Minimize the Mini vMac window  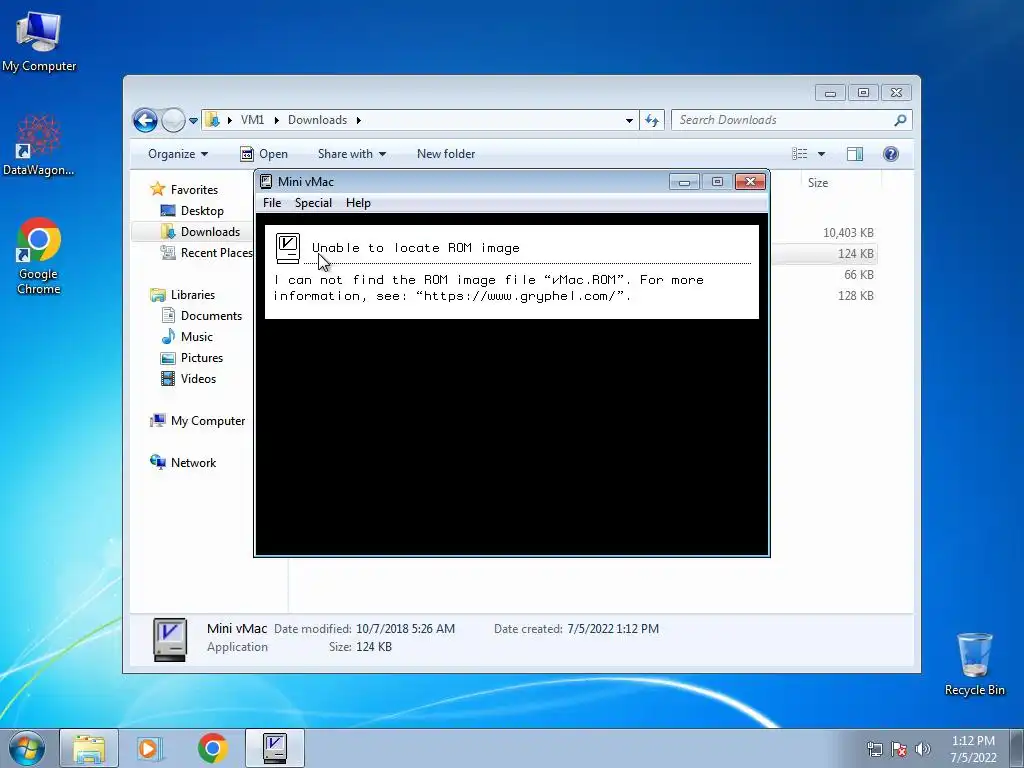point(684,182)
